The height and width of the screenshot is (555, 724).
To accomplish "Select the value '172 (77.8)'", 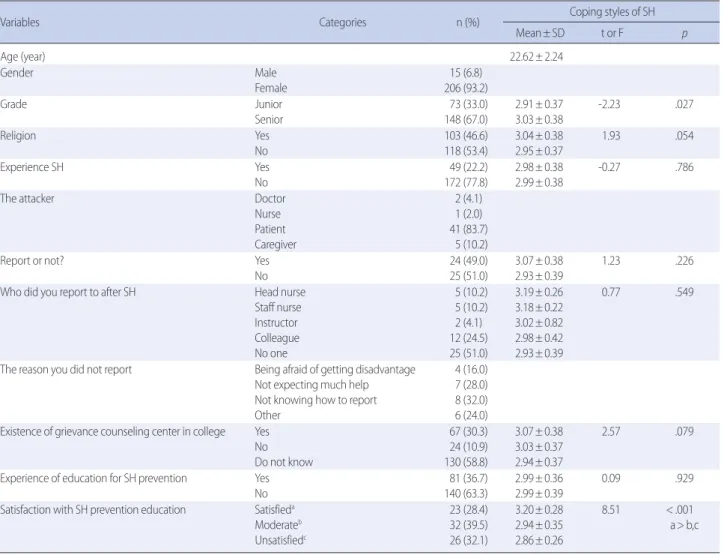I will [x=466, y=182].
